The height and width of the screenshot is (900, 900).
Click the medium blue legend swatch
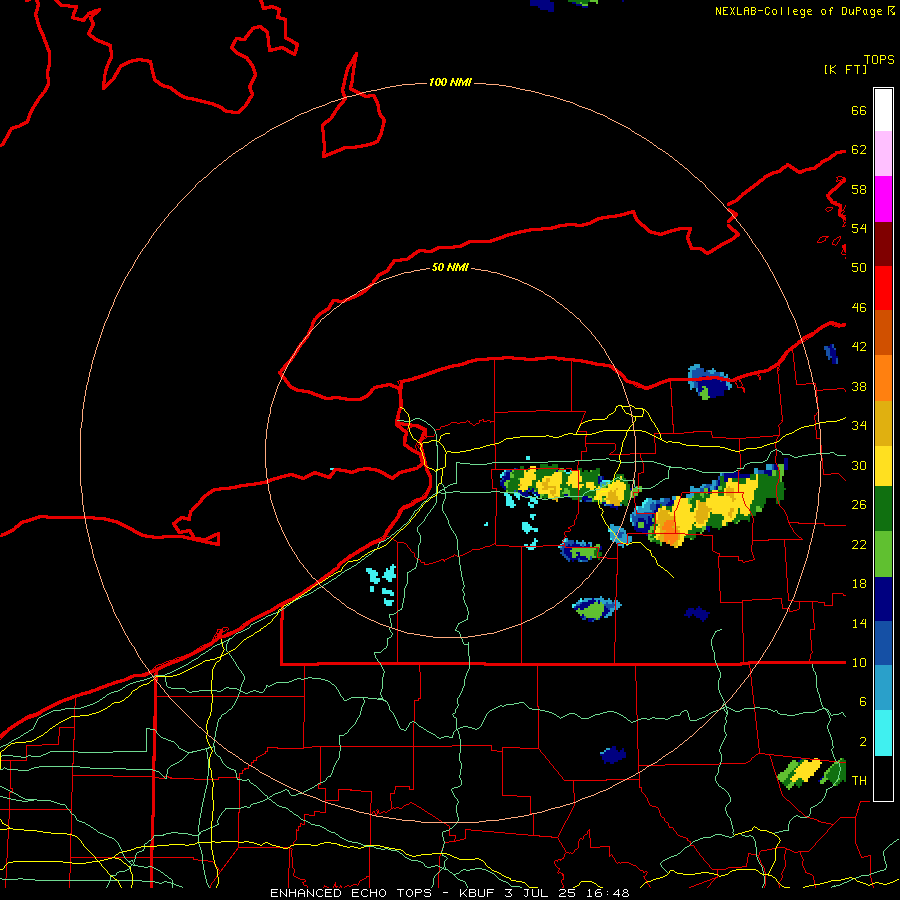(x=883, y=643)
